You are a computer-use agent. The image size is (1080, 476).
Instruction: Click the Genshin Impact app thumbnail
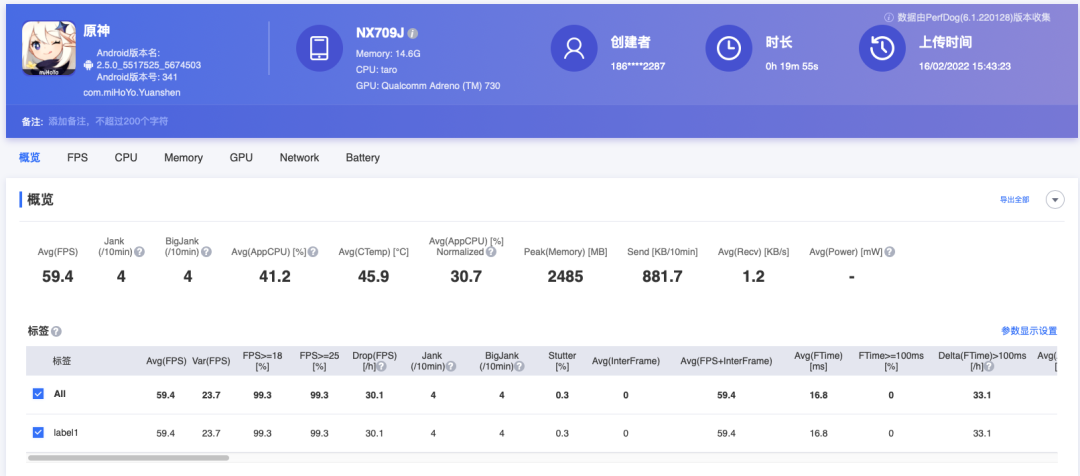pos(50,51)
